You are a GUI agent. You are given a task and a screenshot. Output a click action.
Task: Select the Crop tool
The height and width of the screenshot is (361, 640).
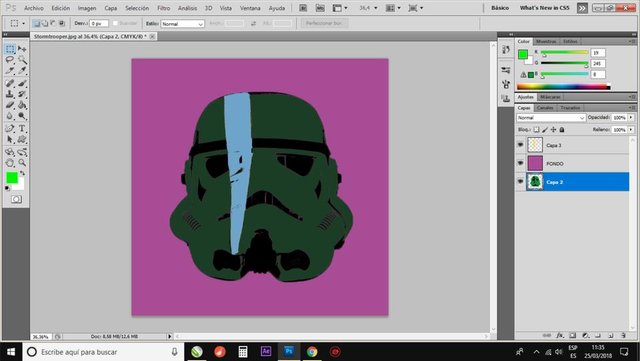click(x=10, y=71)
